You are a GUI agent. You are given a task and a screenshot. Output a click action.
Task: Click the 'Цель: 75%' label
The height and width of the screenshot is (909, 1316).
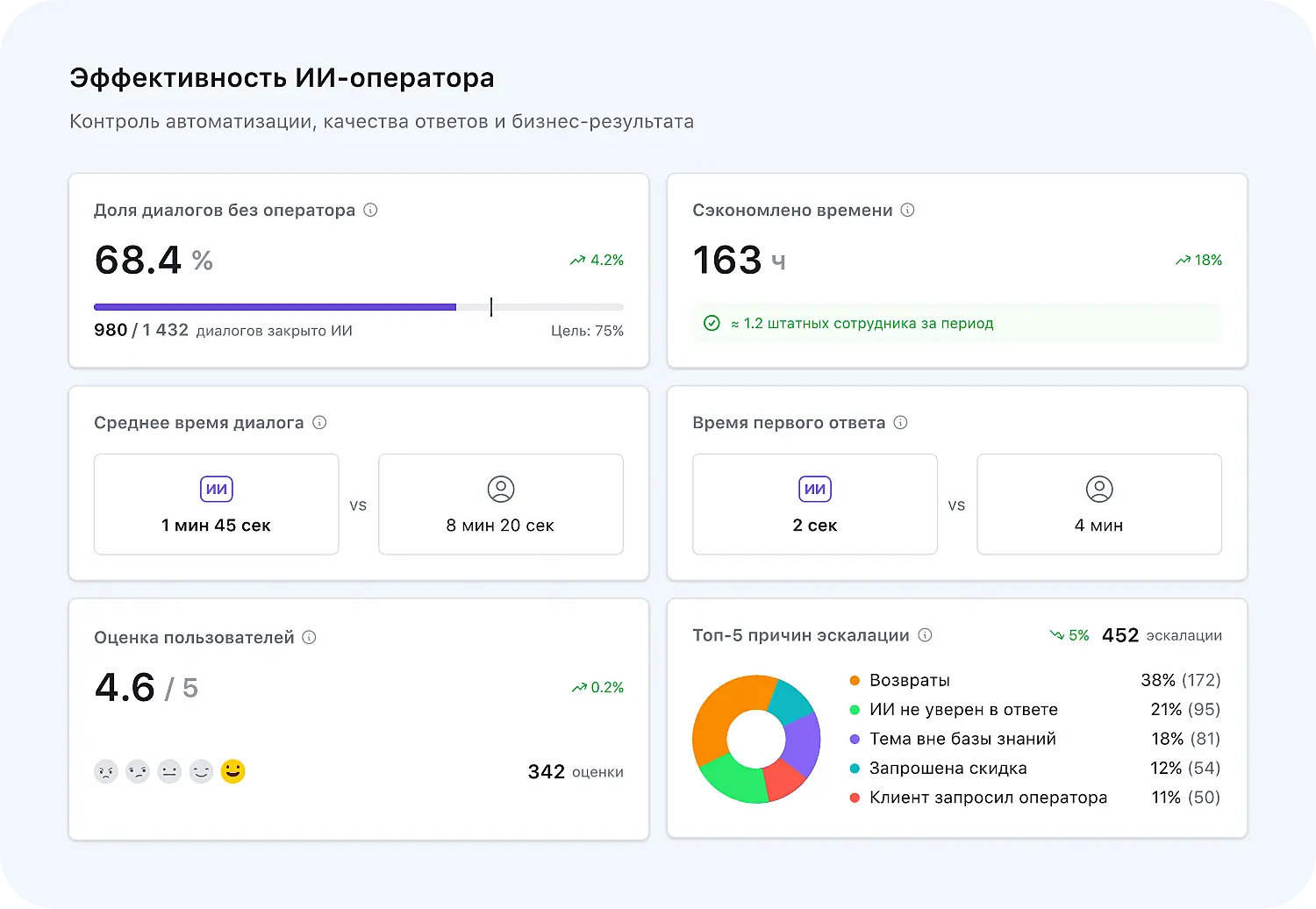[587, 331]
